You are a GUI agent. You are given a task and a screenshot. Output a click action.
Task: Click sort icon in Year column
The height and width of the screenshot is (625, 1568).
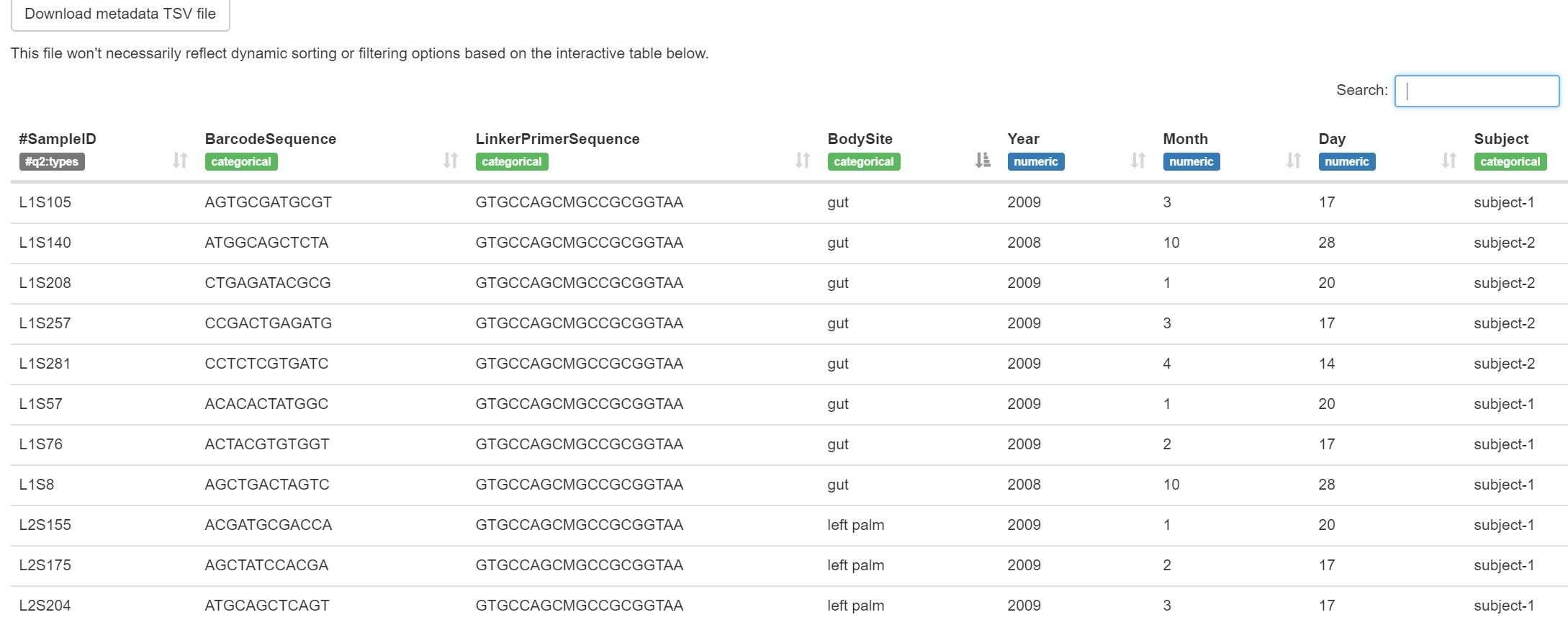(x=1137, y=161)
